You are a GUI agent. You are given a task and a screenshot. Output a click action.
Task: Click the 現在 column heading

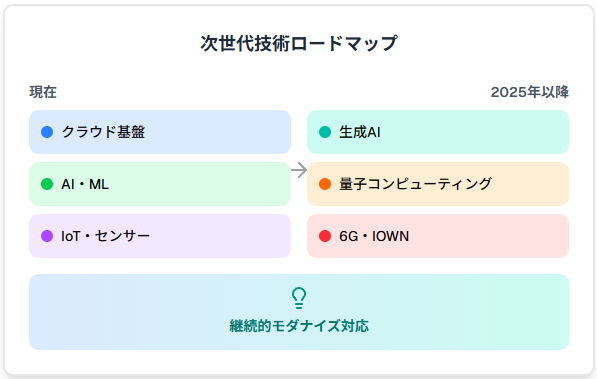click(43, 92)
